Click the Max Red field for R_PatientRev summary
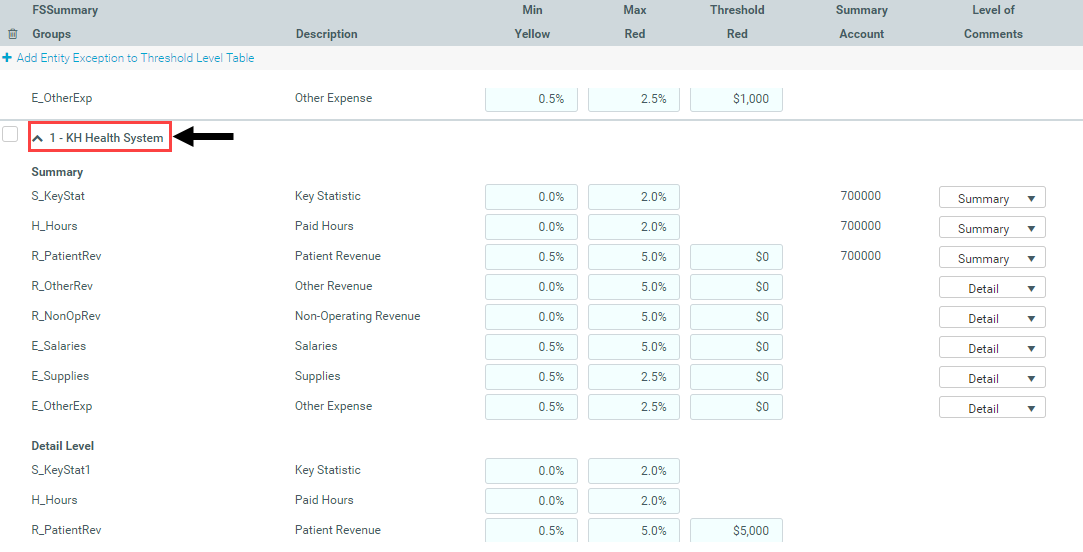 (x=634, y=257)
